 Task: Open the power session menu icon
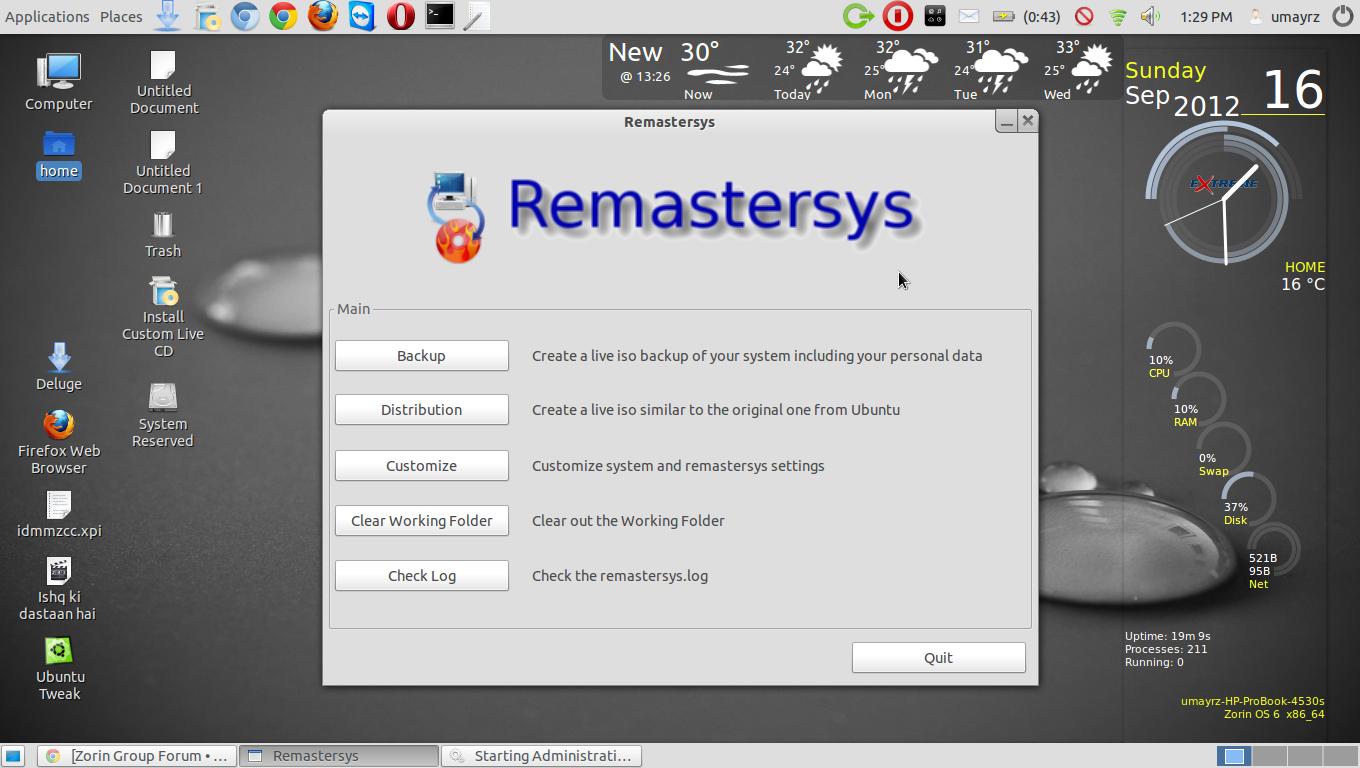pos(1343,16)
